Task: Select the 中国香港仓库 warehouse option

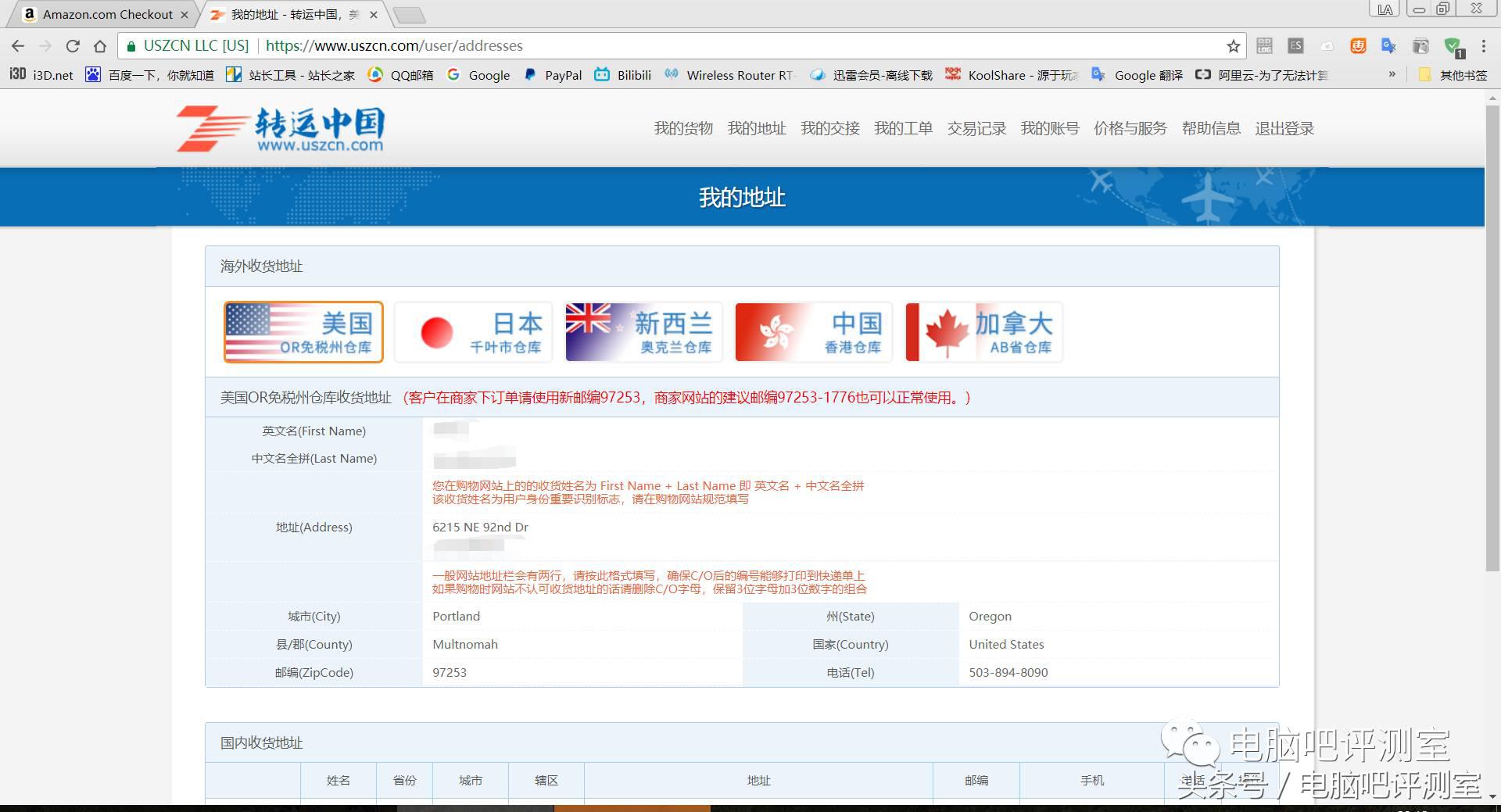Action: [813, 331]
